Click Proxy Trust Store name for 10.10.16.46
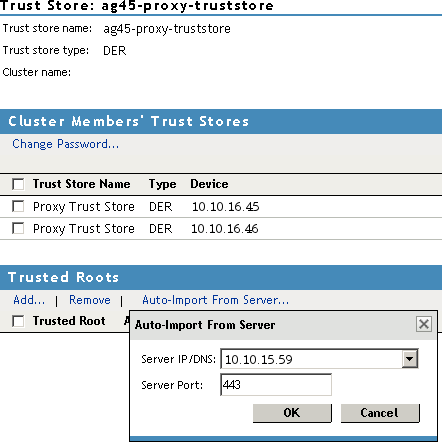 point(84,229)
